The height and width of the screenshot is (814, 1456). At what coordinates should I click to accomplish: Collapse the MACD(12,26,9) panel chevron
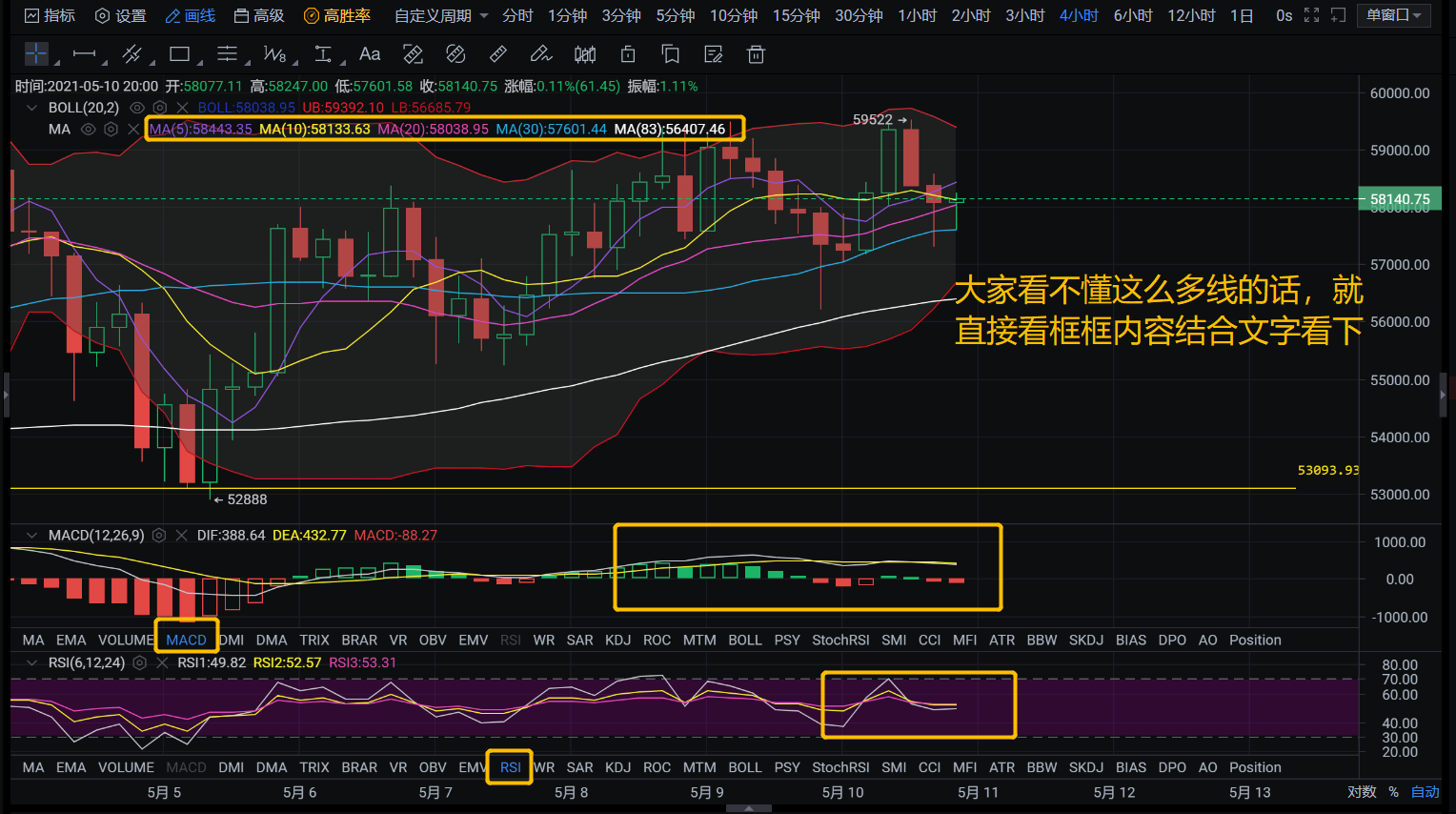point(31,535)
